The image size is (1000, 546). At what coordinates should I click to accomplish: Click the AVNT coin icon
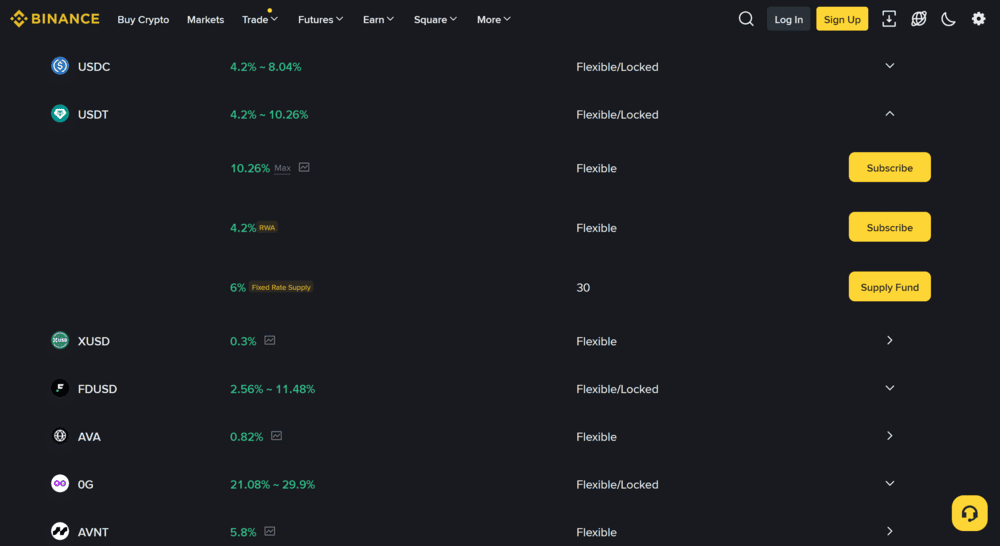(60, 531)
